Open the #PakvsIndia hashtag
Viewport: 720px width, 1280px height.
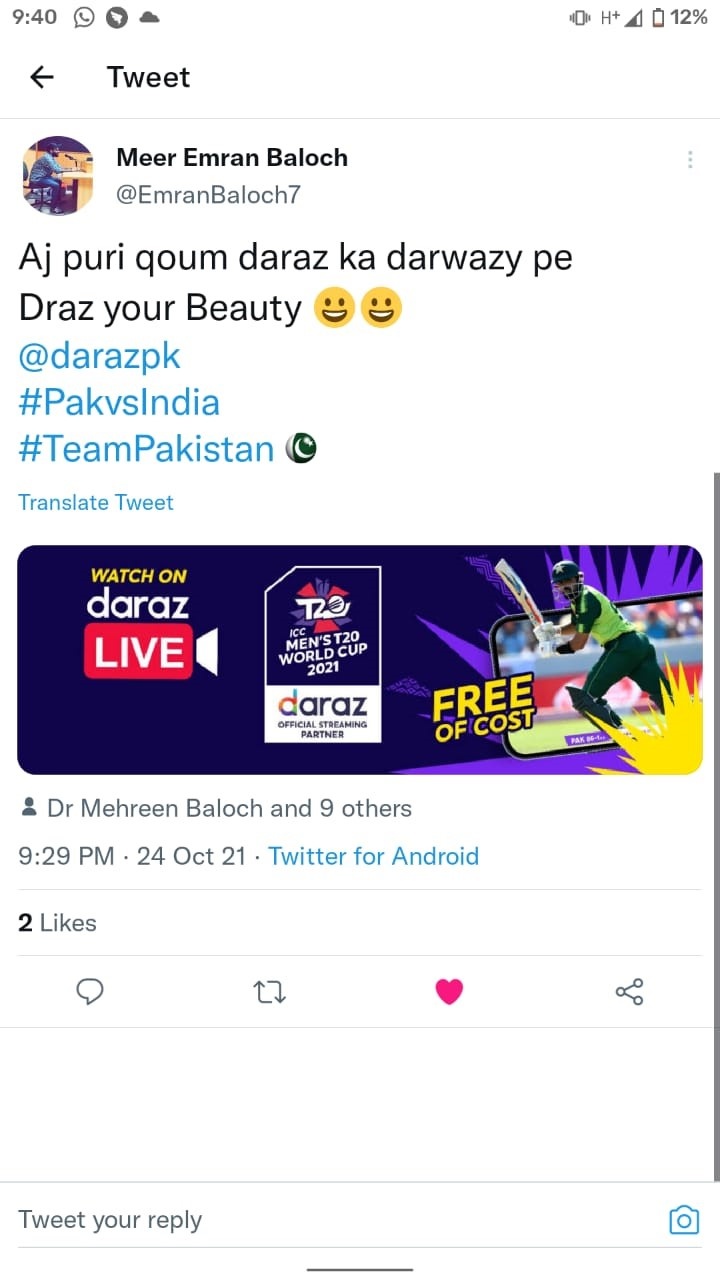(119, 402)
